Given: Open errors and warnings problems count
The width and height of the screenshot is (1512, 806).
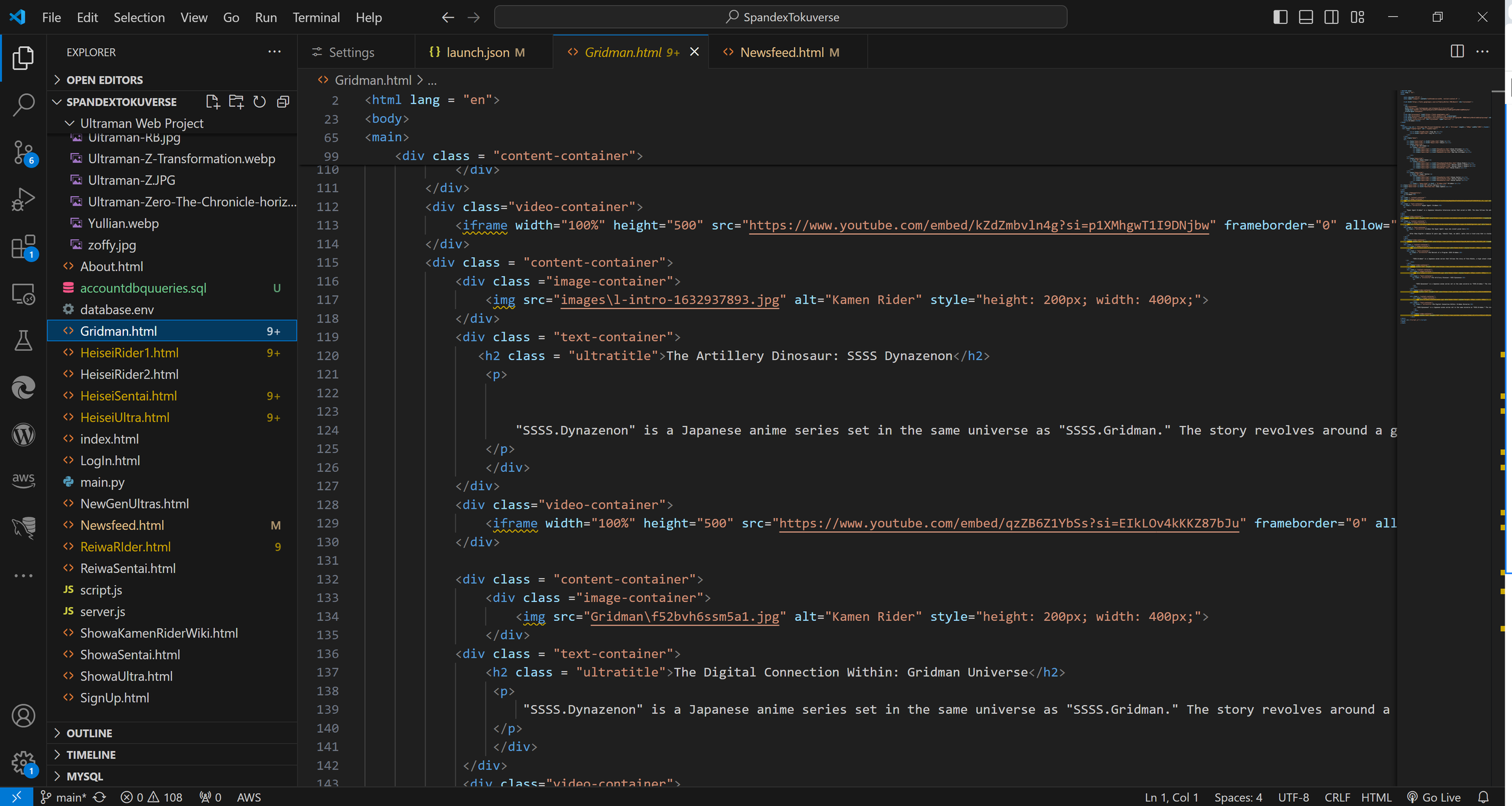Looking at the screenshot, I should [x=151, y=797].
